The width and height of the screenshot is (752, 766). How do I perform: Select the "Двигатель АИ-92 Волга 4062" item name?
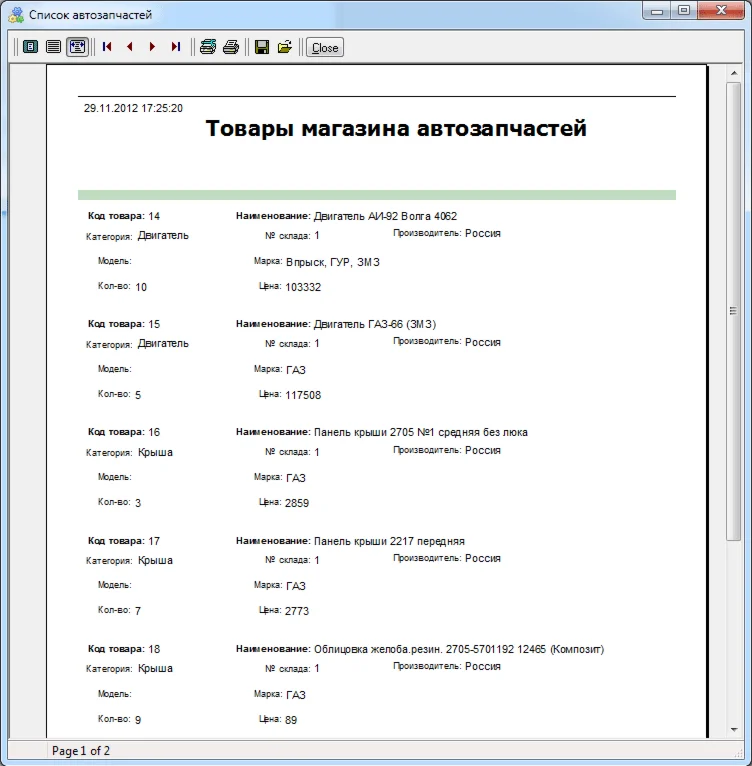(385, 216)
